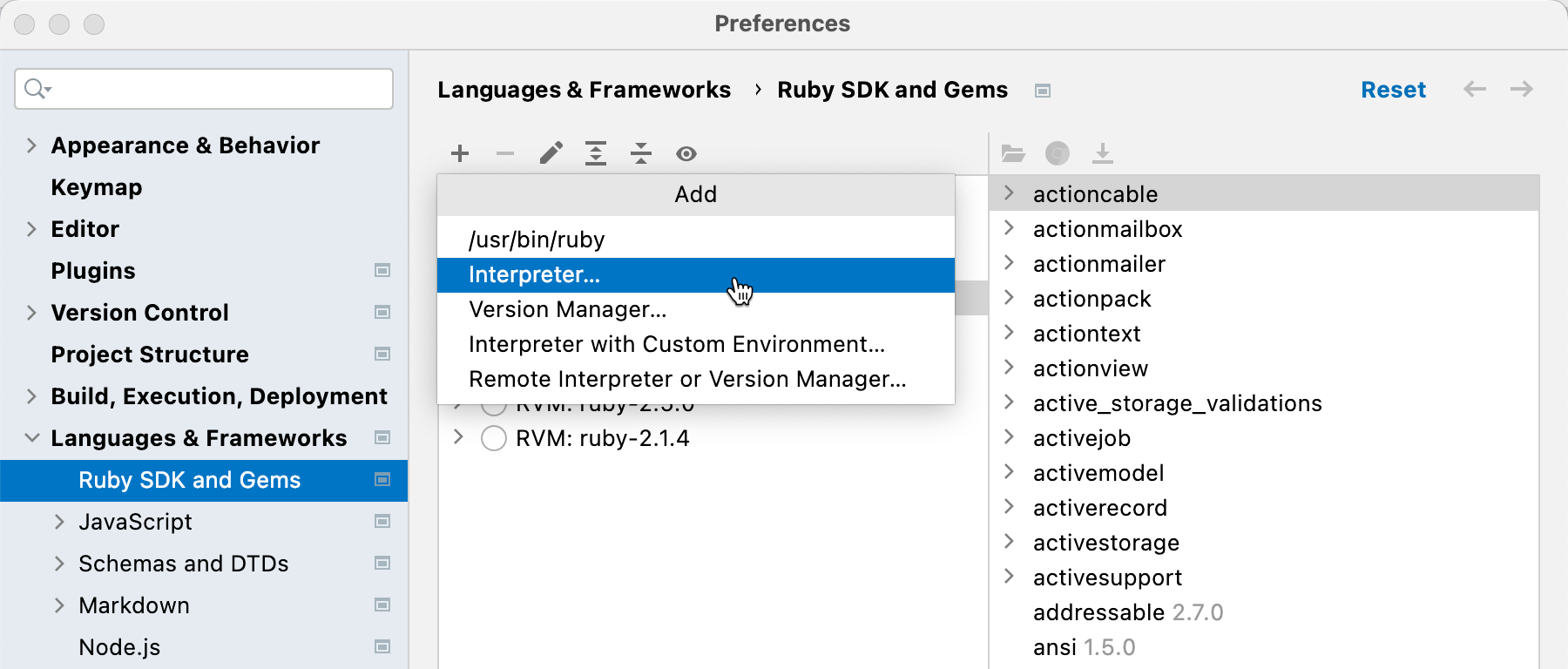Collapse the Languages & Frameworks section
1568x669 pixels.
(32, 438)
